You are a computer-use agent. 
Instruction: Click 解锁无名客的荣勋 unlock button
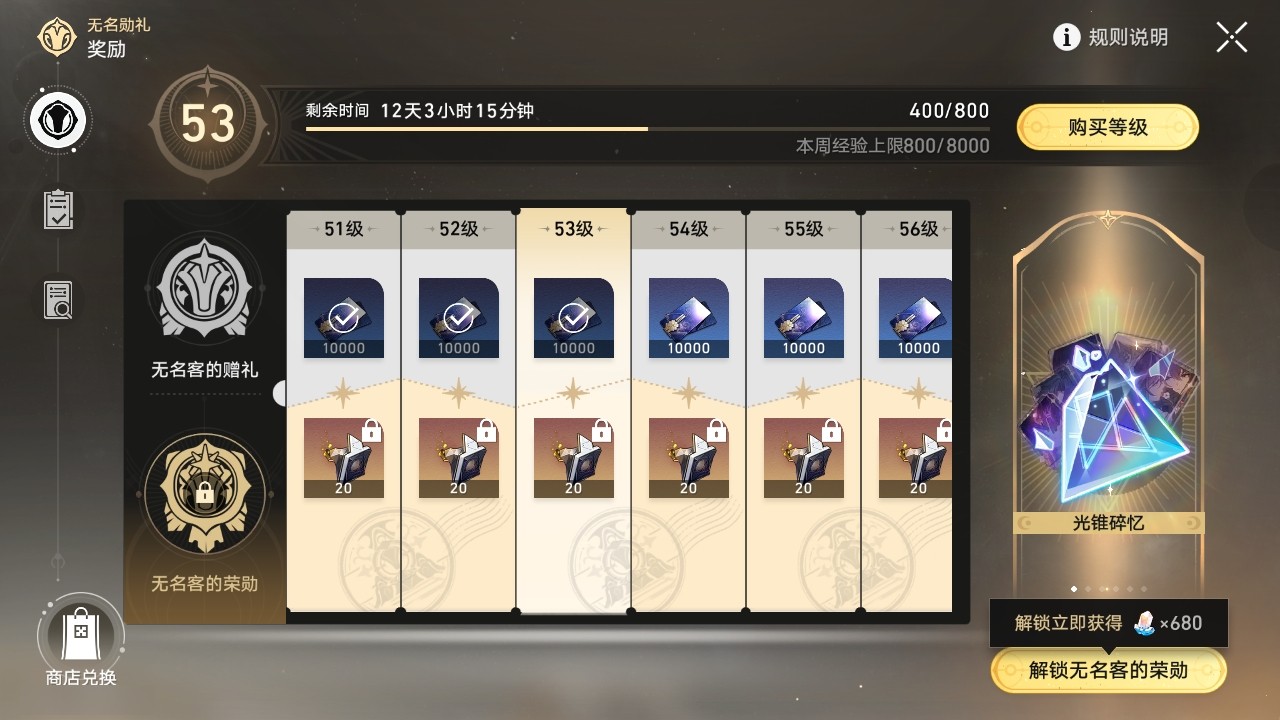point(1108,670)
